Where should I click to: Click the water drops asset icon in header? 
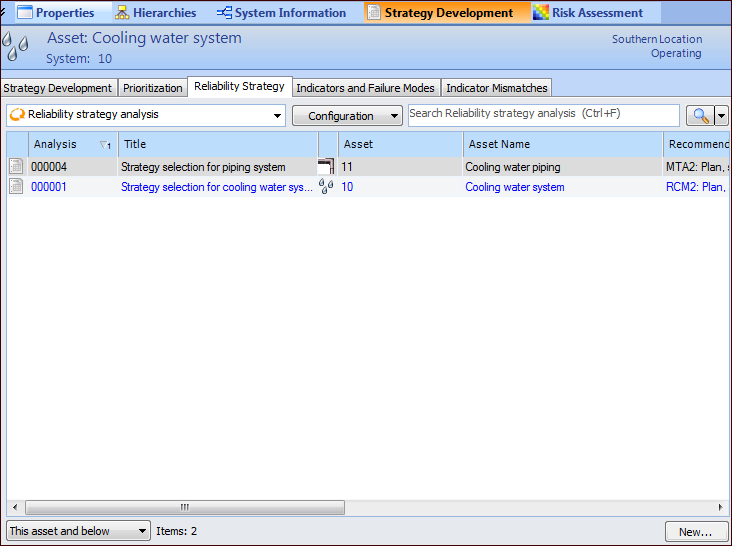[15, 47]
